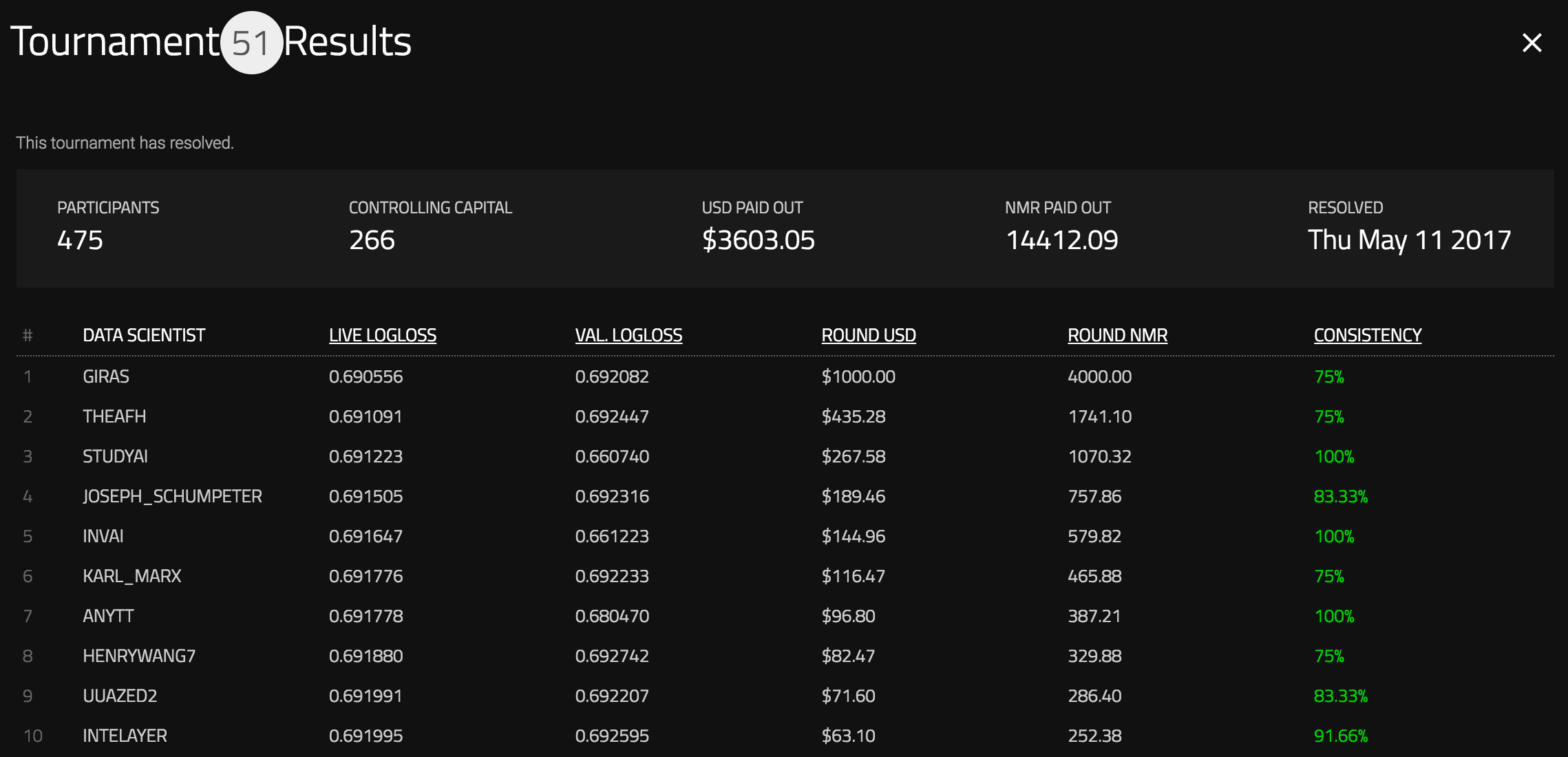Sort entries by CONSISTENCY percentage
Viewport: 1568px width, 757px height.
pyautogui.click(x=1366, y=334)
